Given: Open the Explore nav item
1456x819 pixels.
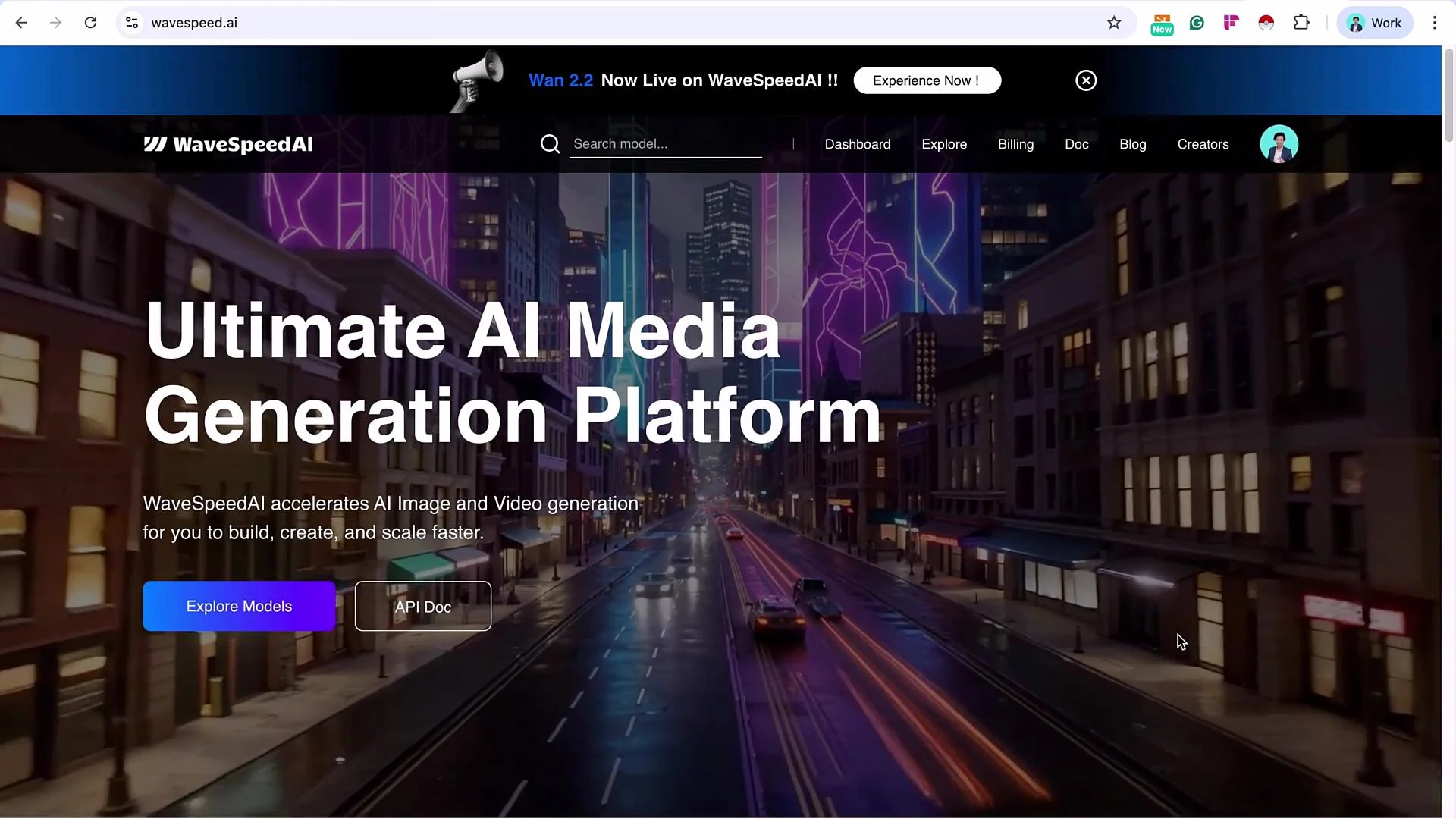Looking at the screenshot, I should click(943, 144).
